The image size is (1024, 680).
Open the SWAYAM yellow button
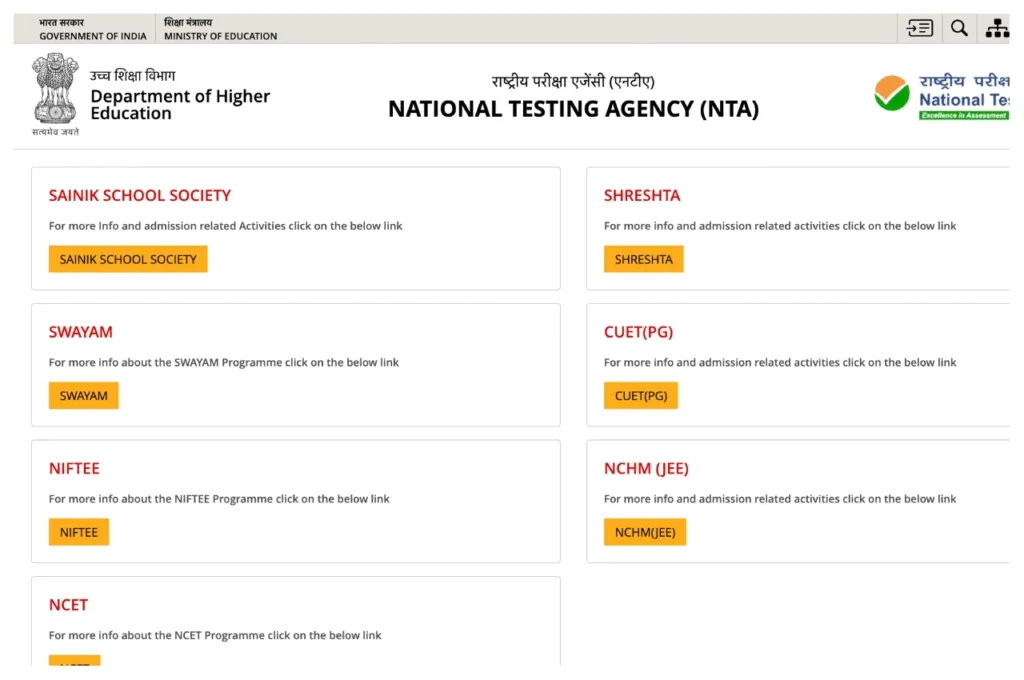tap(83, 395)
